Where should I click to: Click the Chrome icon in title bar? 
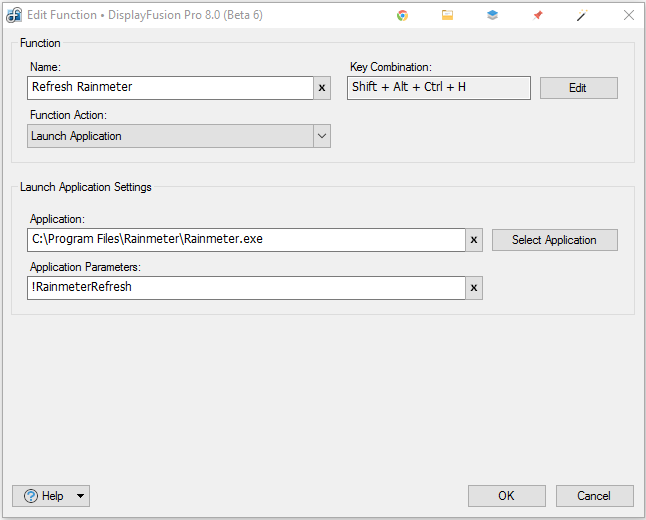pyautogui.click(x=402, y=15)
